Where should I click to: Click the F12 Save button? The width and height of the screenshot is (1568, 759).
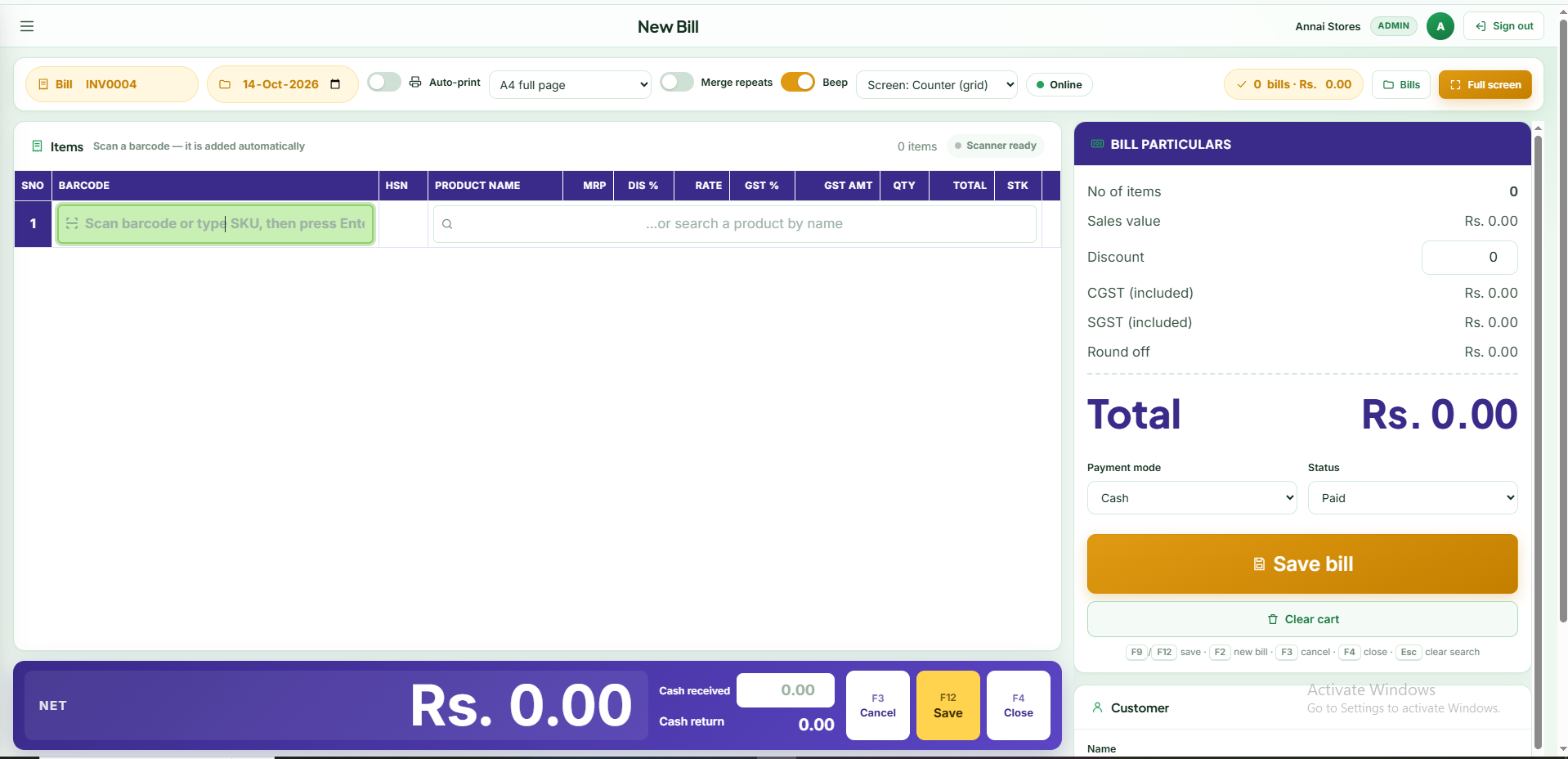coord(948,705)
